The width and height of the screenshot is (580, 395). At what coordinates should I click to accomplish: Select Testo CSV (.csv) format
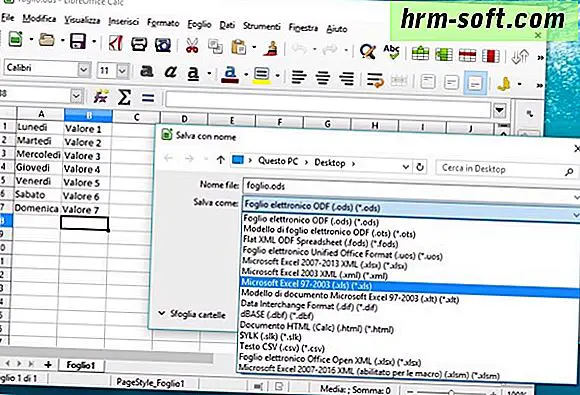282,347
